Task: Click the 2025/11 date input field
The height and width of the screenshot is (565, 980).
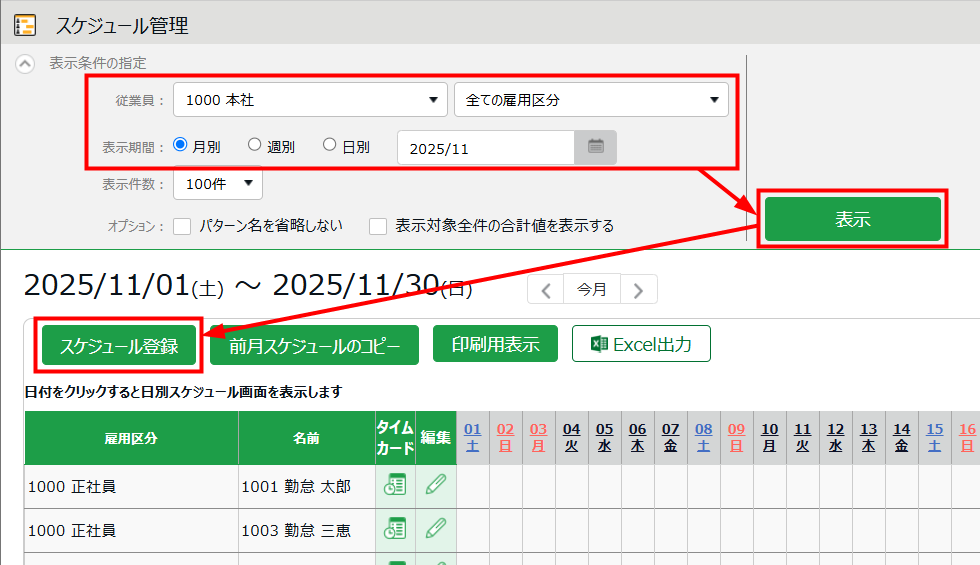Action: [x=486, y=148]
